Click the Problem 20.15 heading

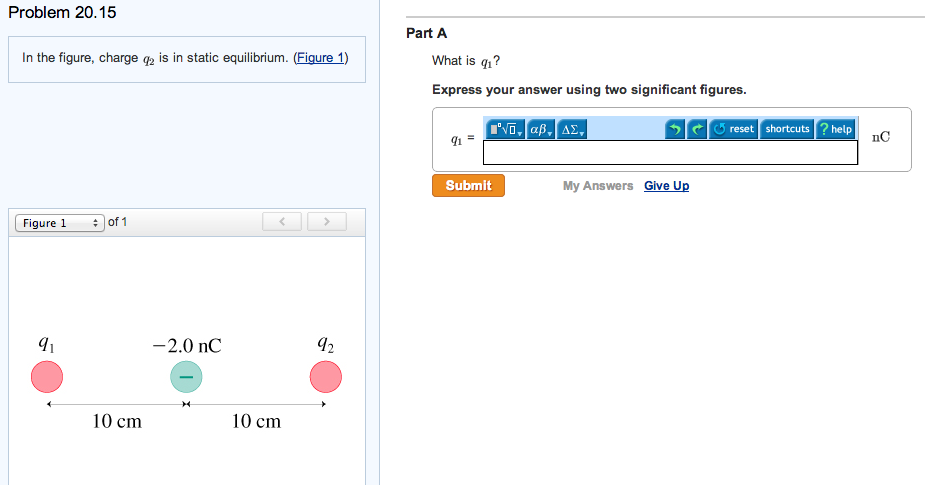(62, 13)
